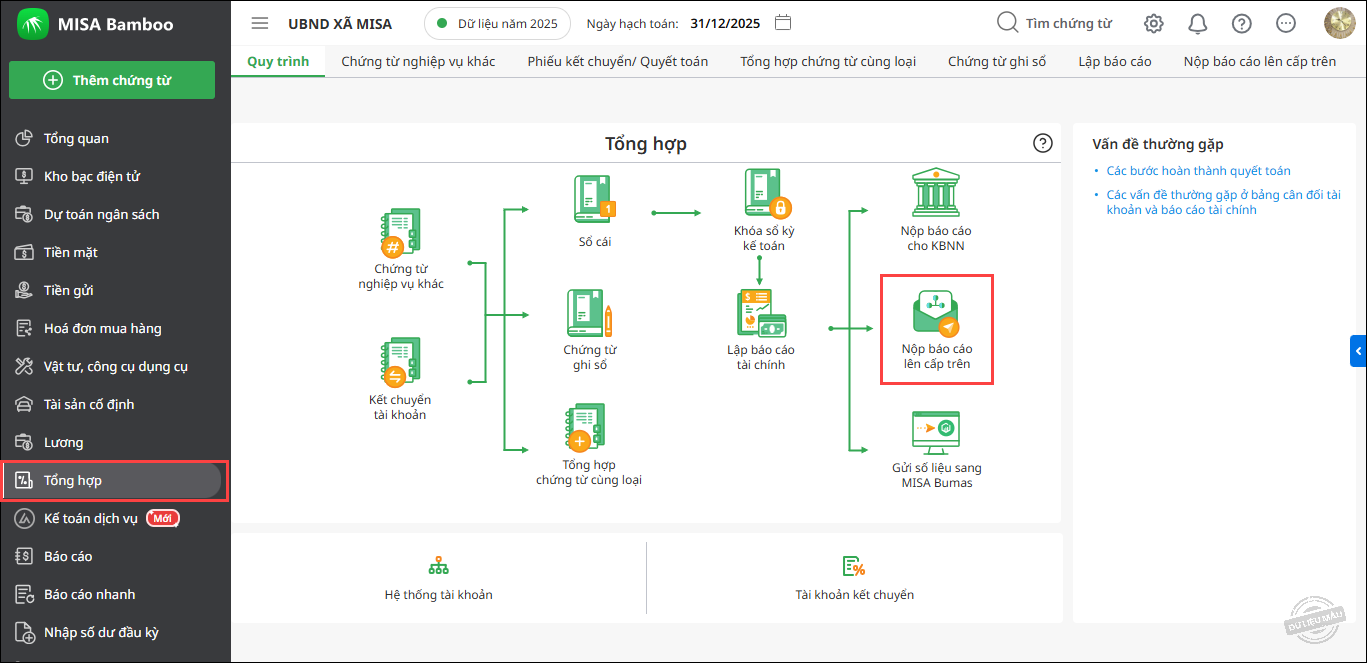Image resolution: width=1367 pixels, height=663 pixels.
Task: Open the Gửi số liệu sang MISA Bumas icon
Action: click(937, 433)
